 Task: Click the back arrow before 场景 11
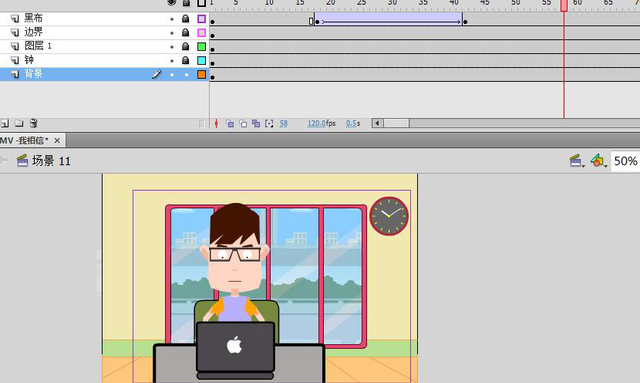(x=4, y=160)
